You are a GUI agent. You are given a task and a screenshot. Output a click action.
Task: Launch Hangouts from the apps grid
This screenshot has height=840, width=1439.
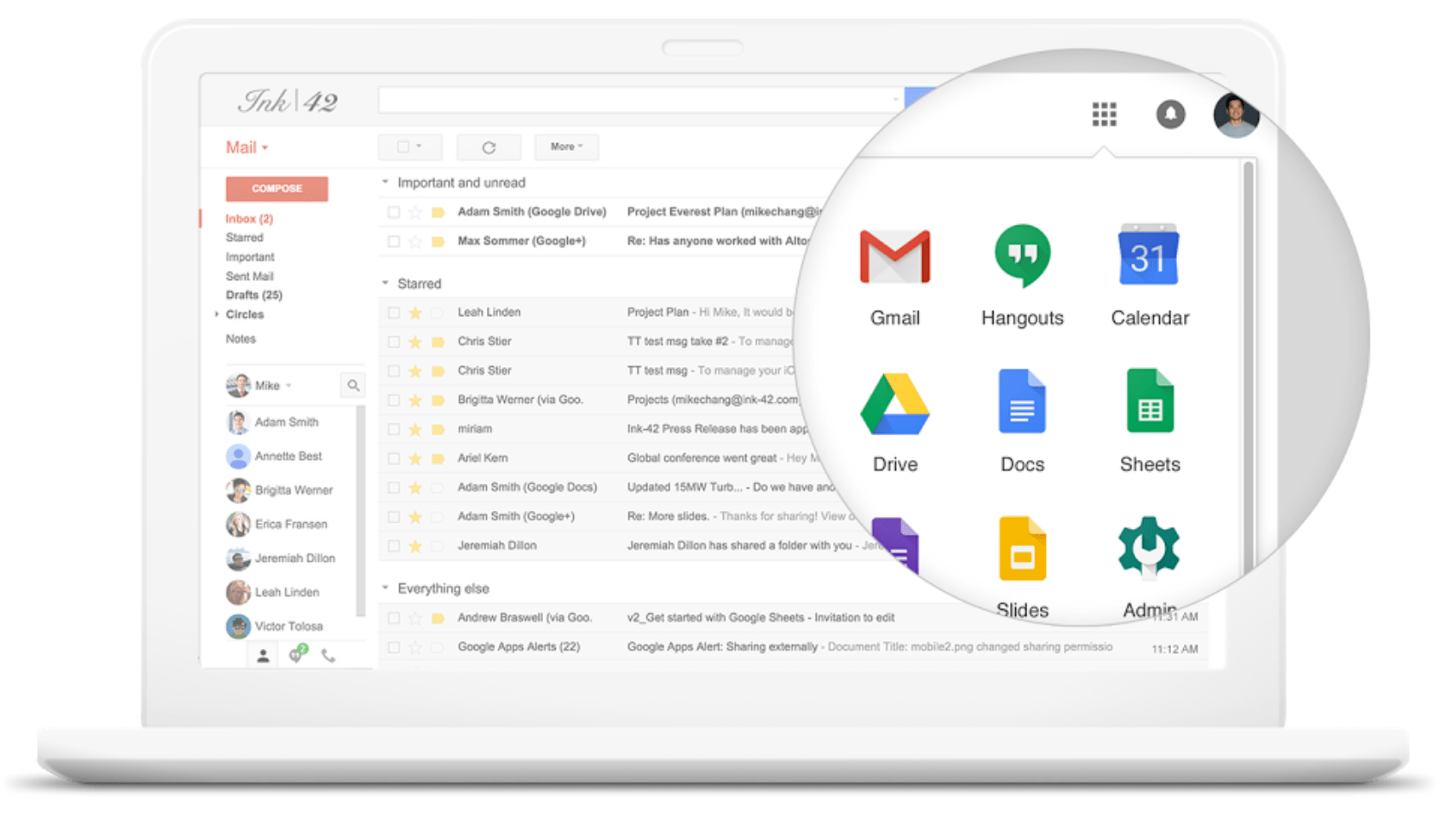[1022, 256]
